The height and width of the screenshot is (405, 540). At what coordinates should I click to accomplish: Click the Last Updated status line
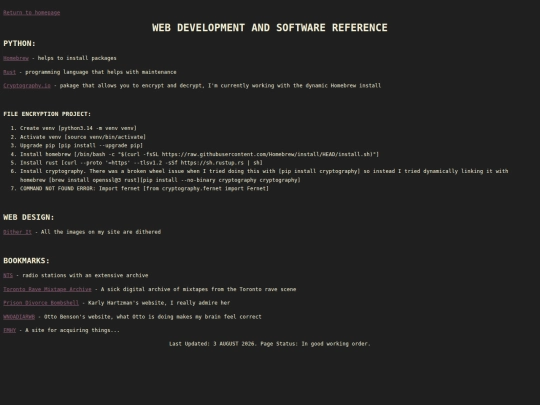point(270,344)
